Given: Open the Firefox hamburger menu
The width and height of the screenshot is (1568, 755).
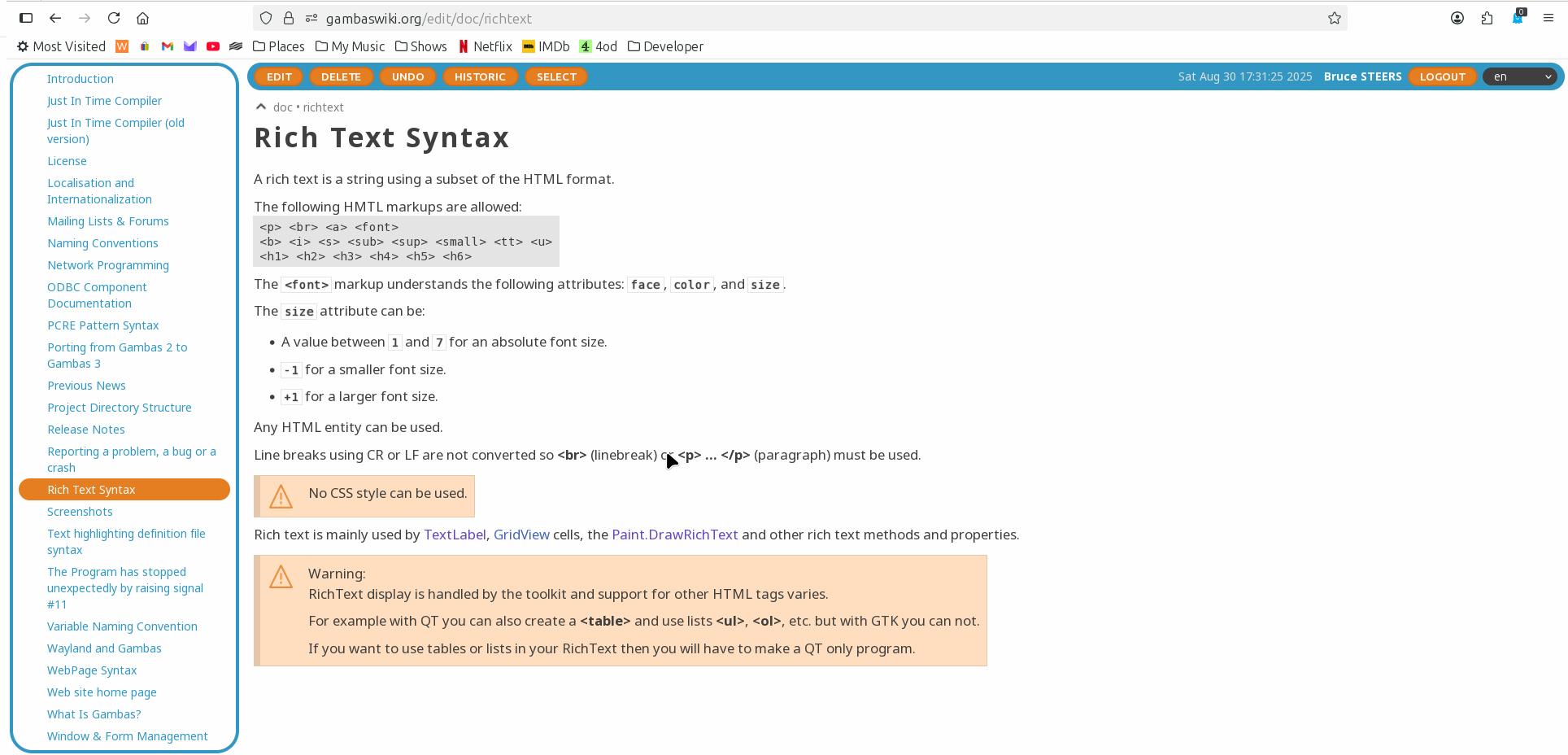Looking at the screenshot, I should (x=1548, y=18).
